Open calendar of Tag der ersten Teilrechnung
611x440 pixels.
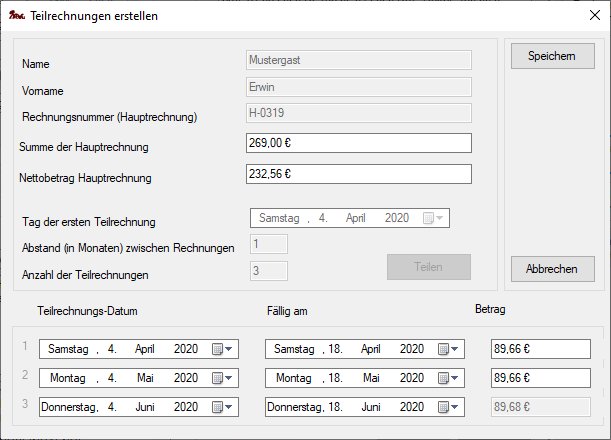(434, 218)
